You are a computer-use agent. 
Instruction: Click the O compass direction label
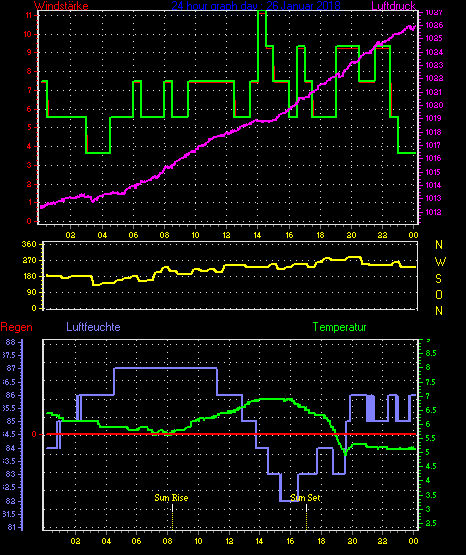[x=439, y=294]
